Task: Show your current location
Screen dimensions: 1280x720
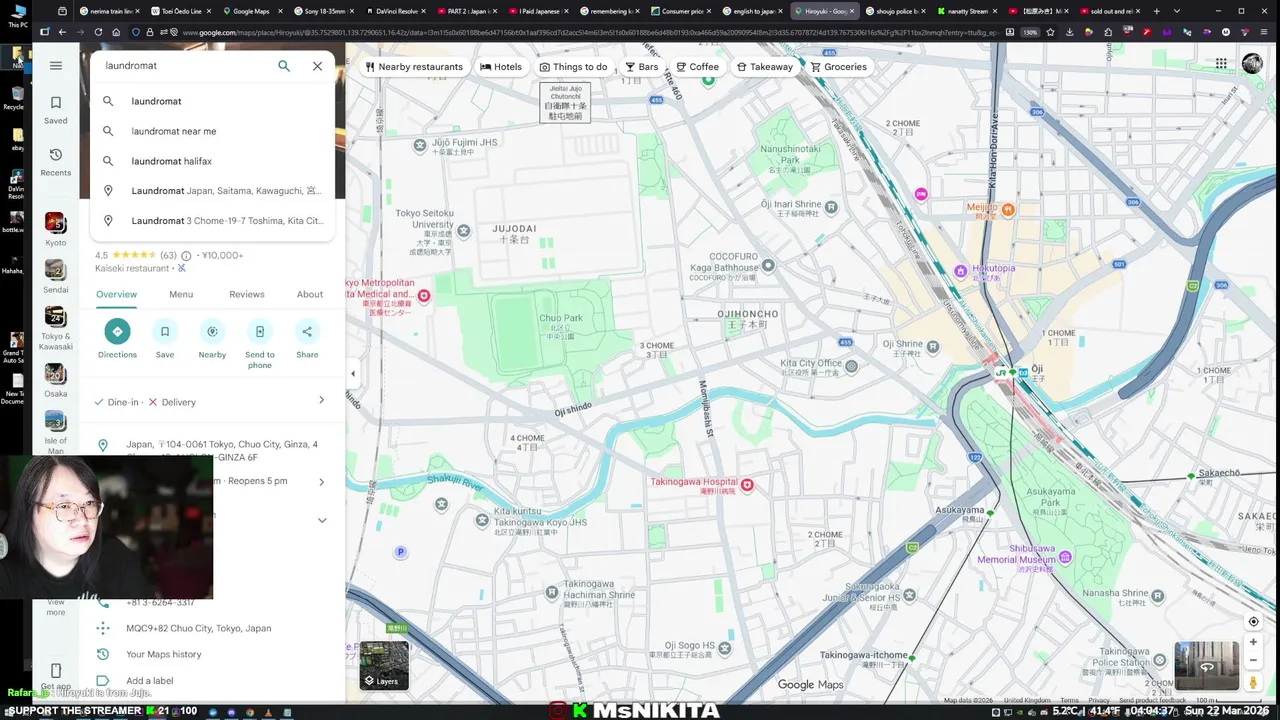Action: click(1253, 621)
